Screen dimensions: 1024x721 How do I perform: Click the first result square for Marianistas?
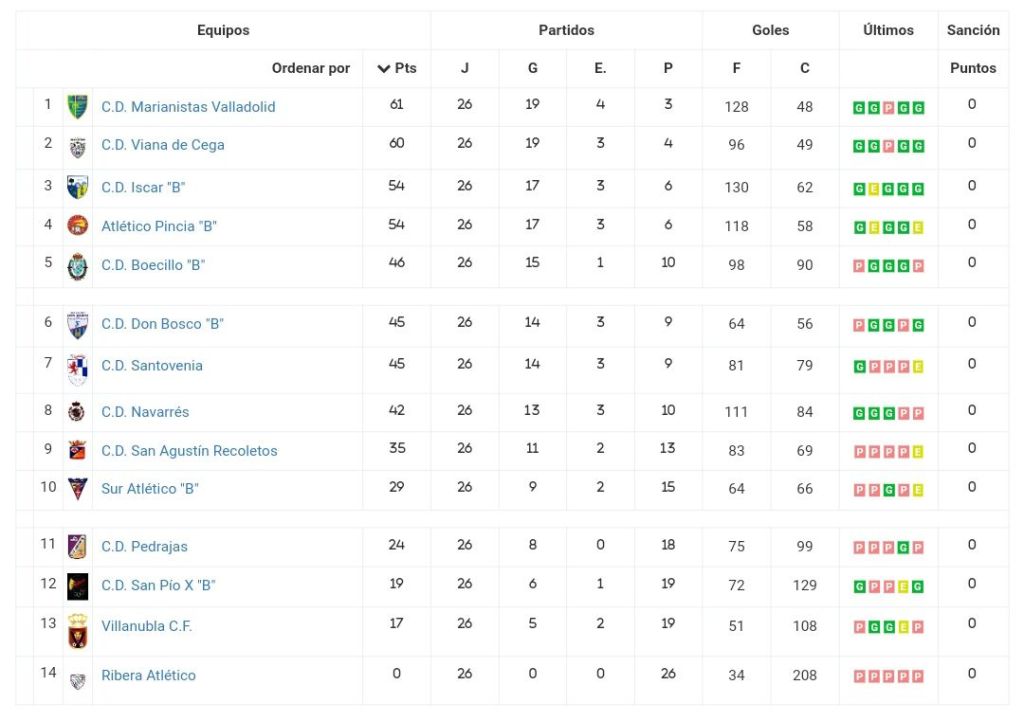(x=859, y=108)
